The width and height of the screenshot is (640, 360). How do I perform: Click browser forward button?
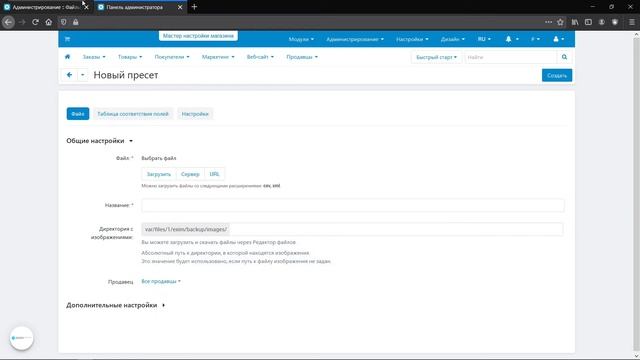22,22
